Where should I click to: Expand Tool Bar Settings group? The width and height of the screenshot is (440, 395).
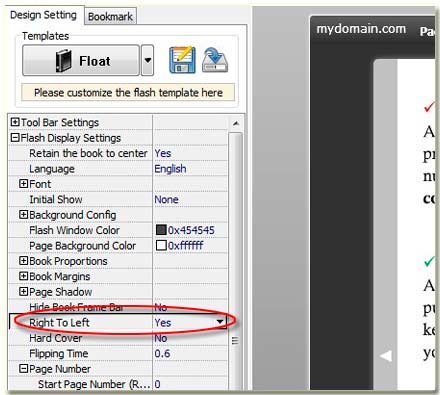click(15, 122)
